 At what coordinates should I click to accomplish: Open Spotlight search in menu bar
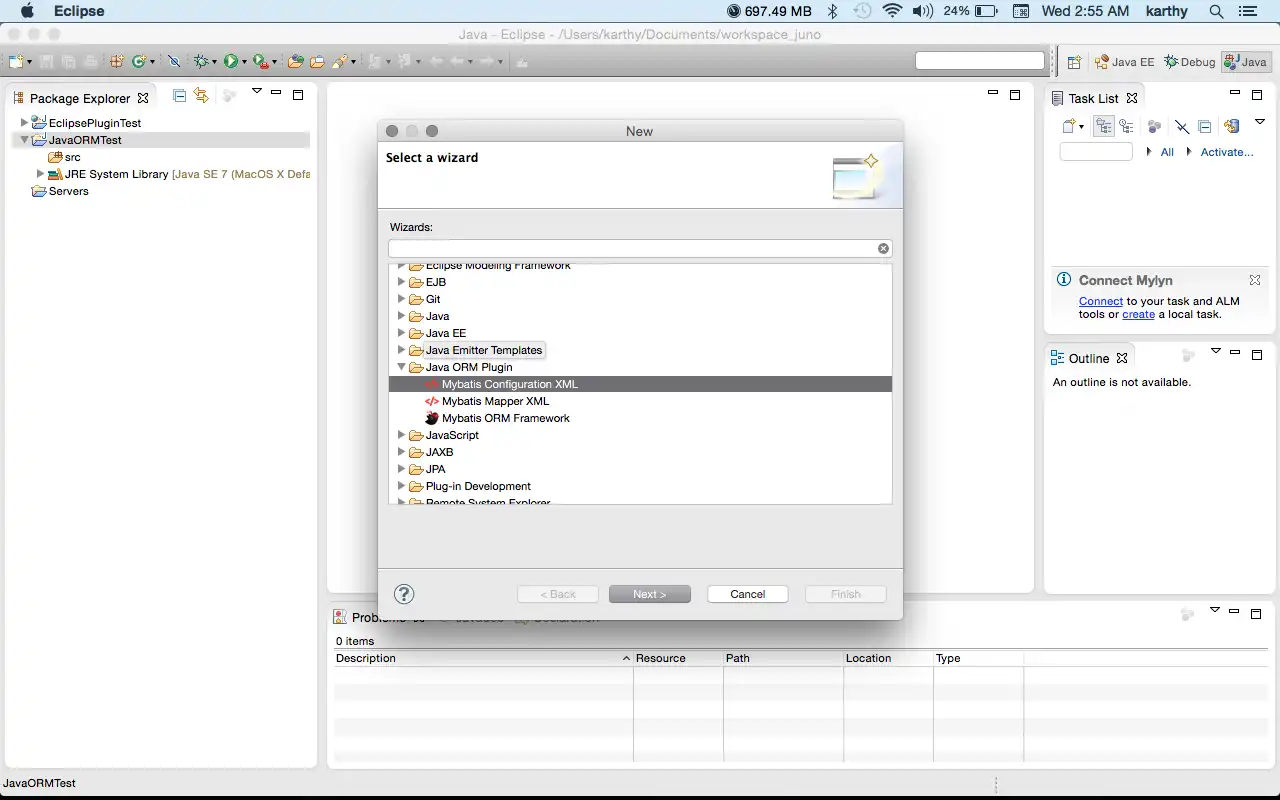coord(1216,11)
